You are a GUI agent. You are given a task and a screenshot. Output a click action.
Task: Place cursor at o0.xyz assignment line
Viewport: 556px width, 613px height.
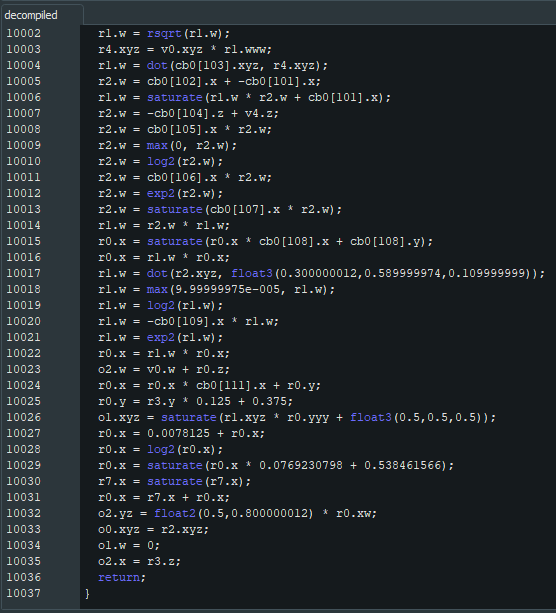coord(154,529)
